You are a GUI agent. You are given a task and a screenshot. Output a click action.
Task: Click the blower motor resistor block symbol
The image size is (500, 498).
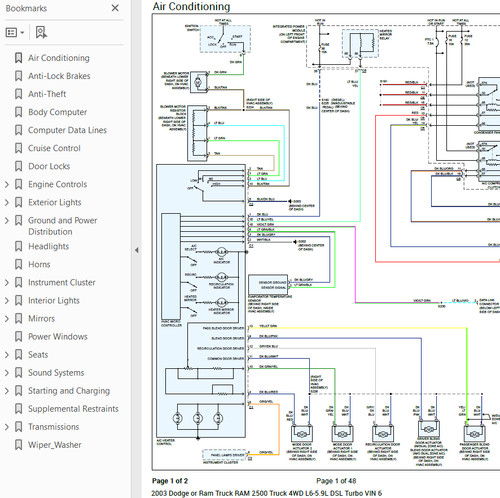(197, 133)
